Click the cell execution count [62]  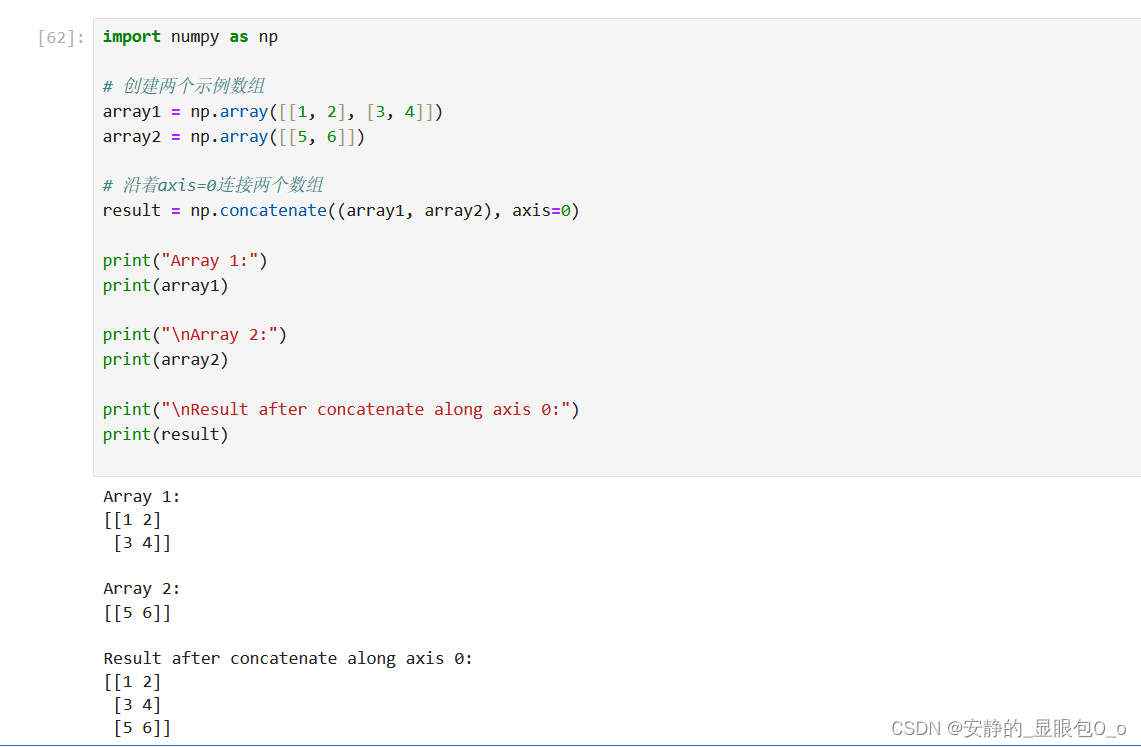pyautogui.click(x=61, y=38)
